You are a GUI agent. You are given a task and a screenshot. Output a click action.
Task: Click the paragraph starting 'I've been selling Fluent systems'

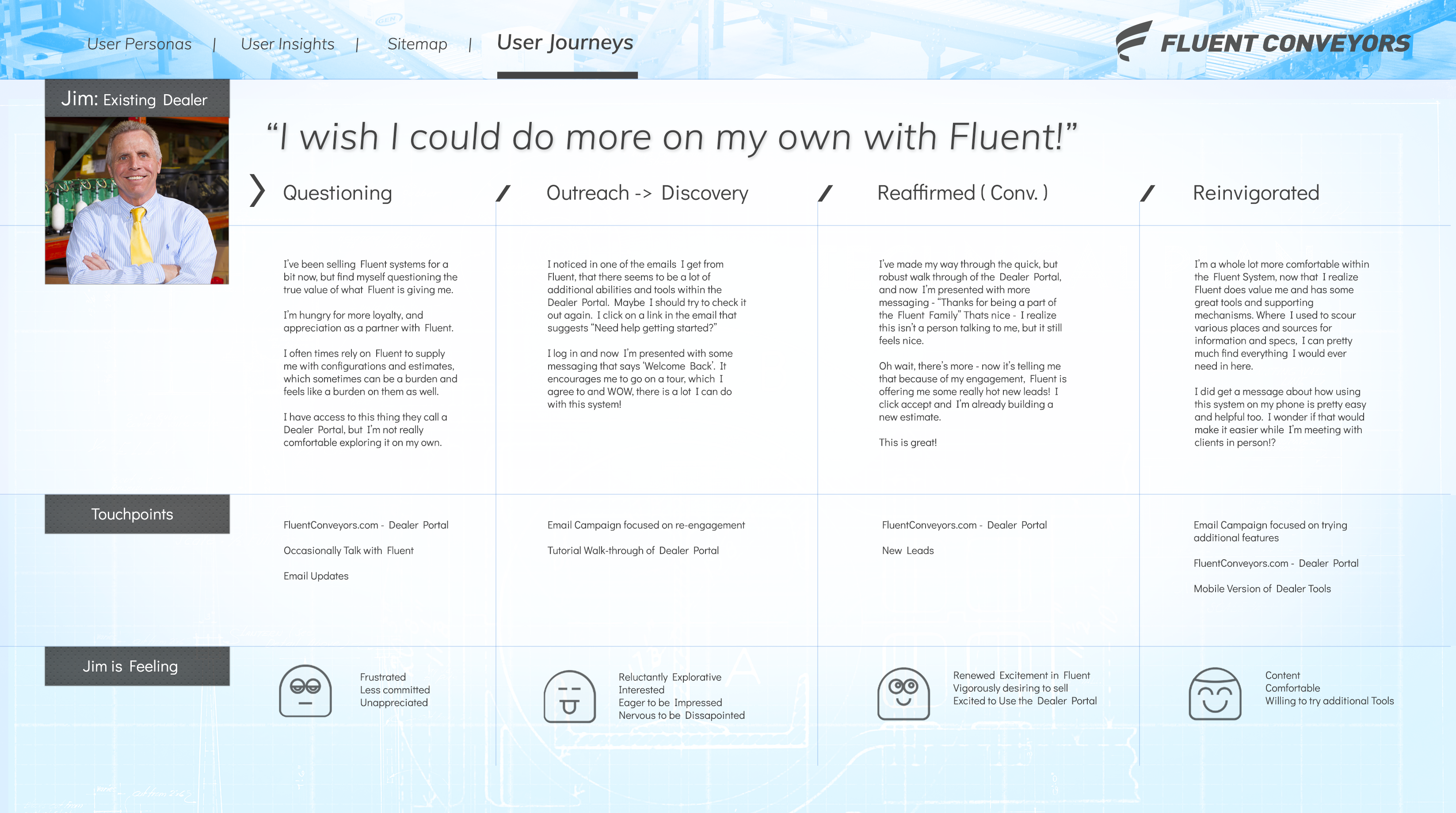point(370,277)
